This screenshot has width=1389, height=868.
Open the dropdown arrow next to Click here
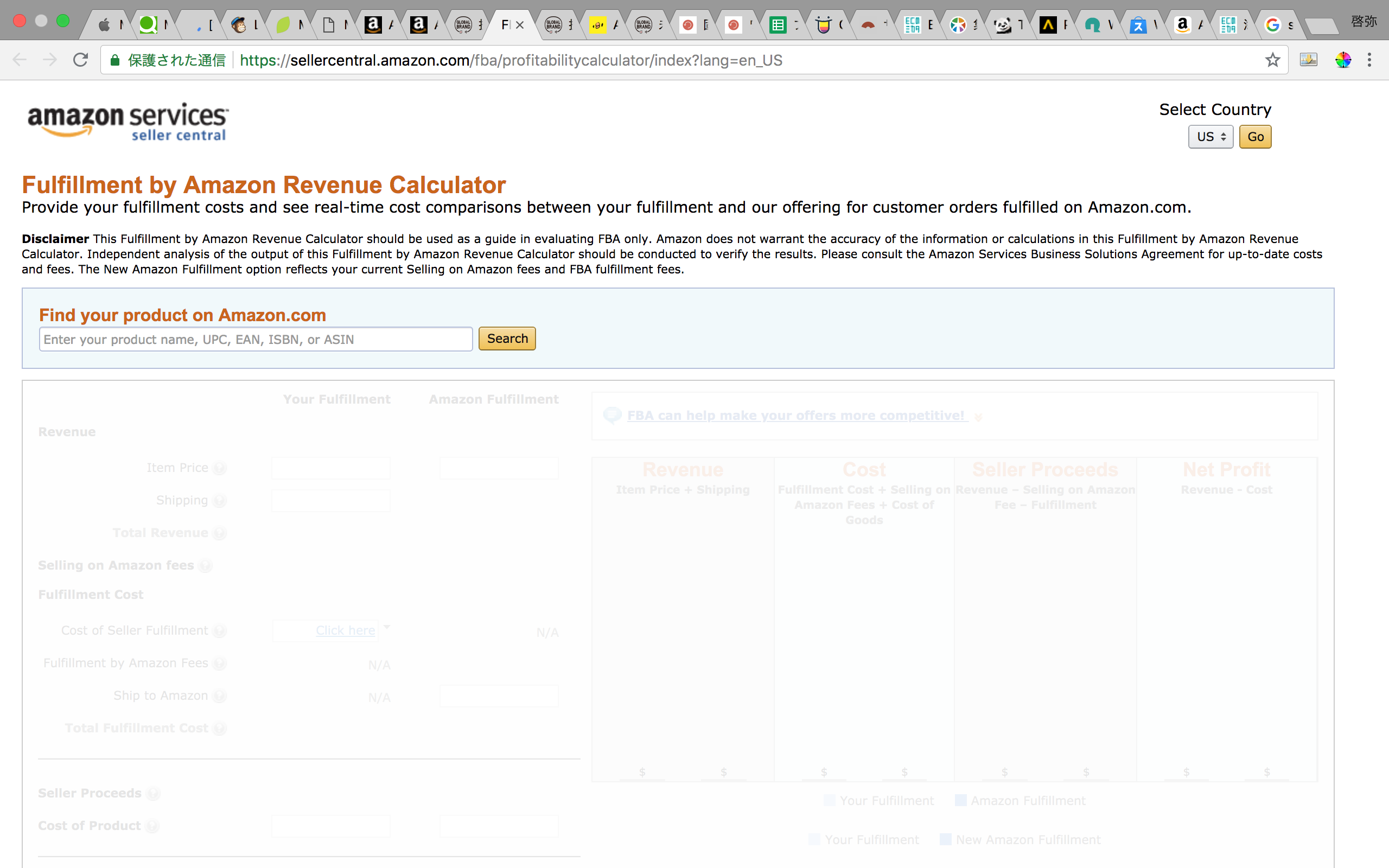tap(387, 627)
